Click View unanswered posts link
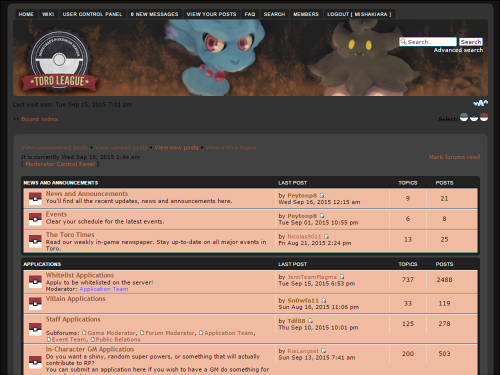 55,148
